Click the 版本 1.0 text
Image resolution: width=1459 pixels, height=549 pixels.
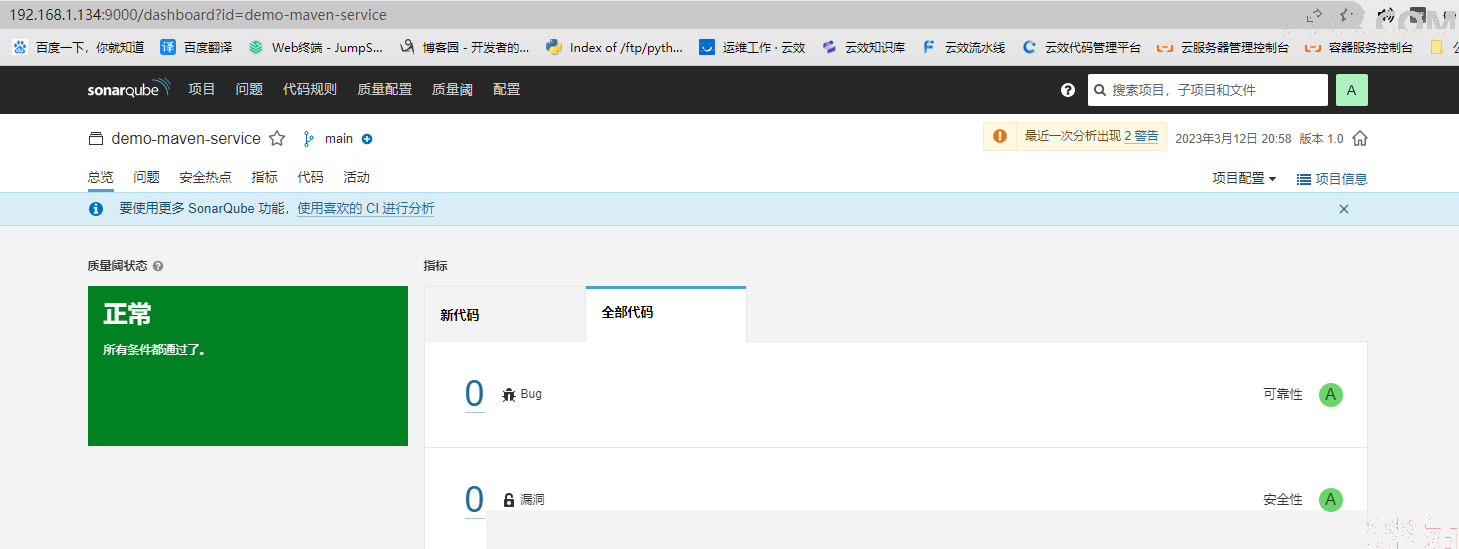pos(1321,139)
